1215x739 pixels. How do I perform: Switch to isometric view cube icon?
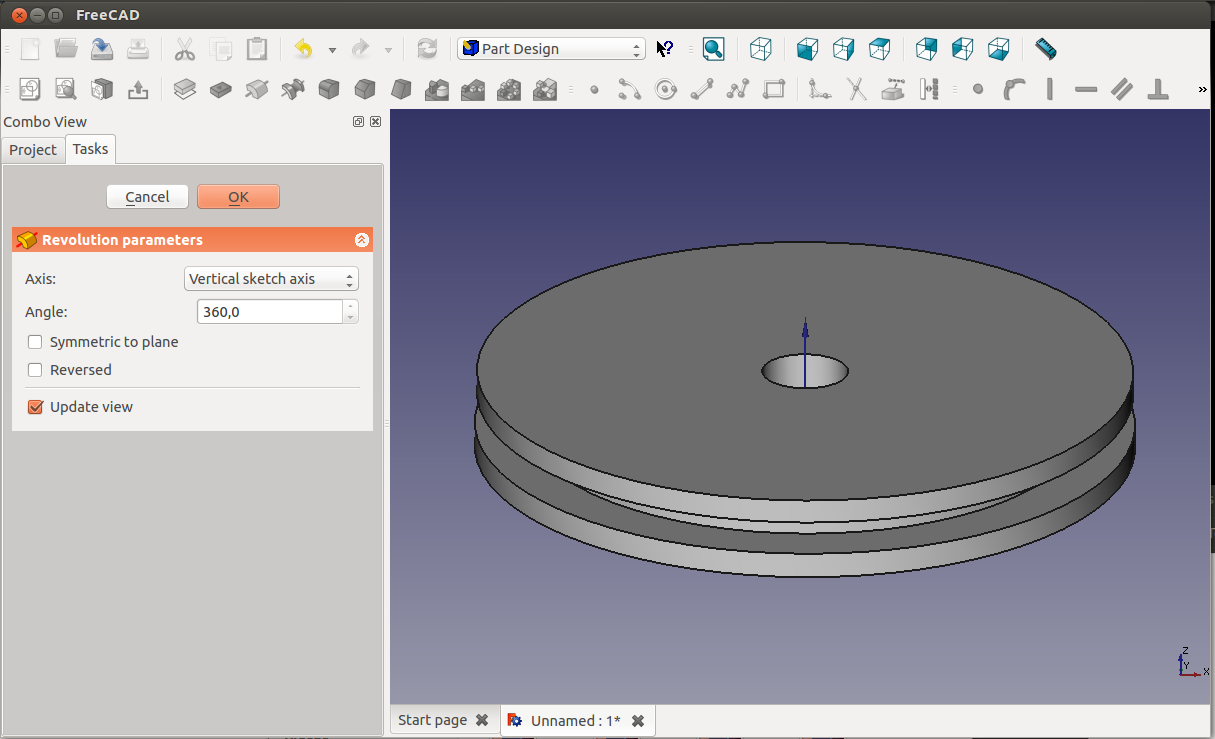tap(761, 49)
